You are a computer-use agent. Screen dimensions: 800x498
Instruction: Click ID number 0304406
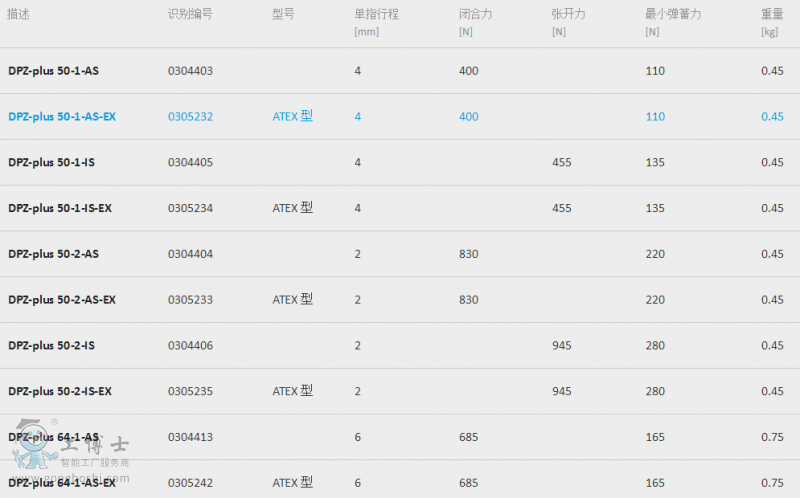click(190, 345)
